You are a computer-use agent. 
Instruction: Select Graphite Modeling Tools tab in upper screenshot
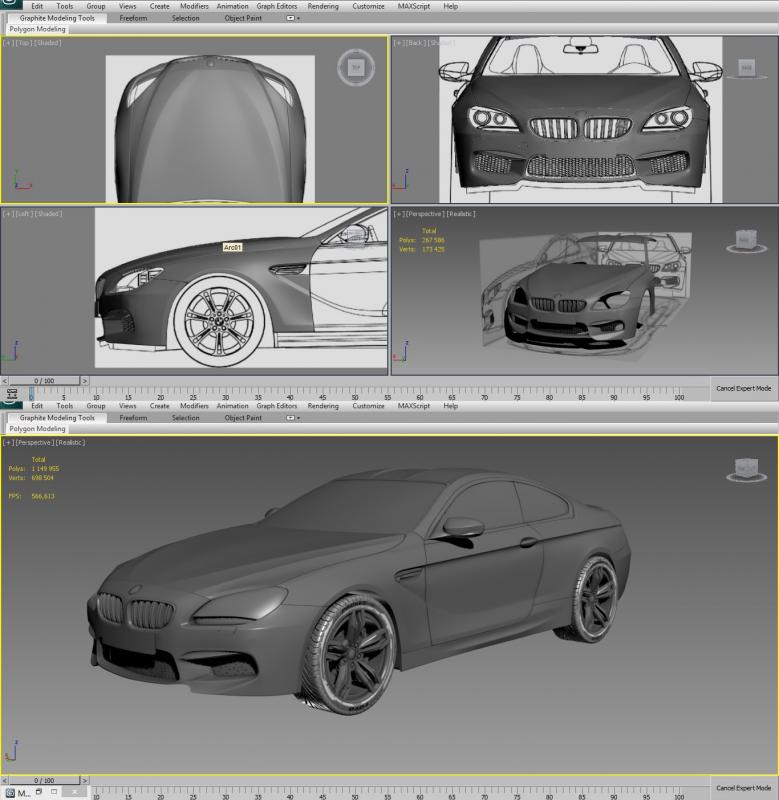pyautogui.click(x=57, y=18)
